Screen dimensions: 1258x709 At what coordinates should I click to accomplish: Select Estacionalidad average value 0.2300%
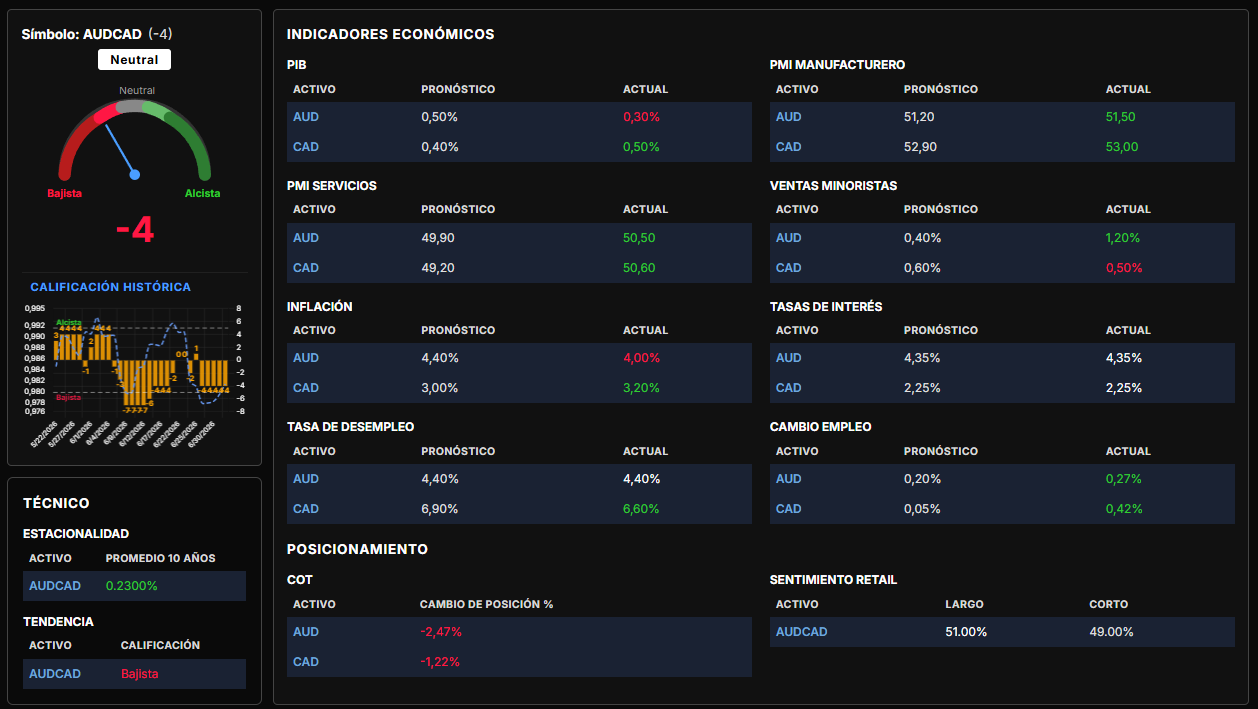[132, 586]
